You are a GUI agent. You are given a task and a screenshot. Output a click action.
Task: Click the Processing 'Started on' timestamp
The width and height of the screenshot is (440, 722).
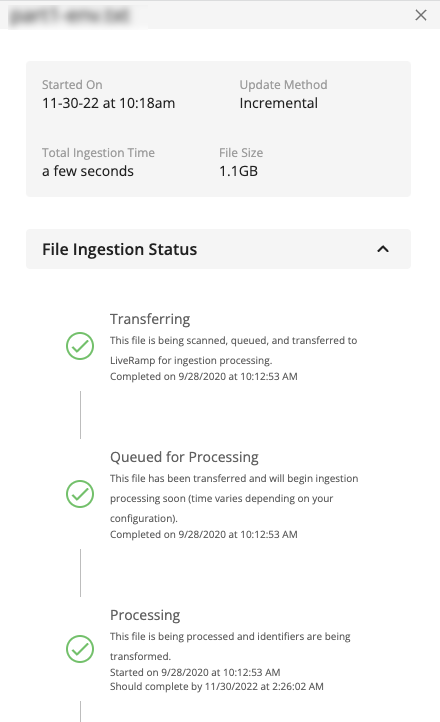pos(195,672)
